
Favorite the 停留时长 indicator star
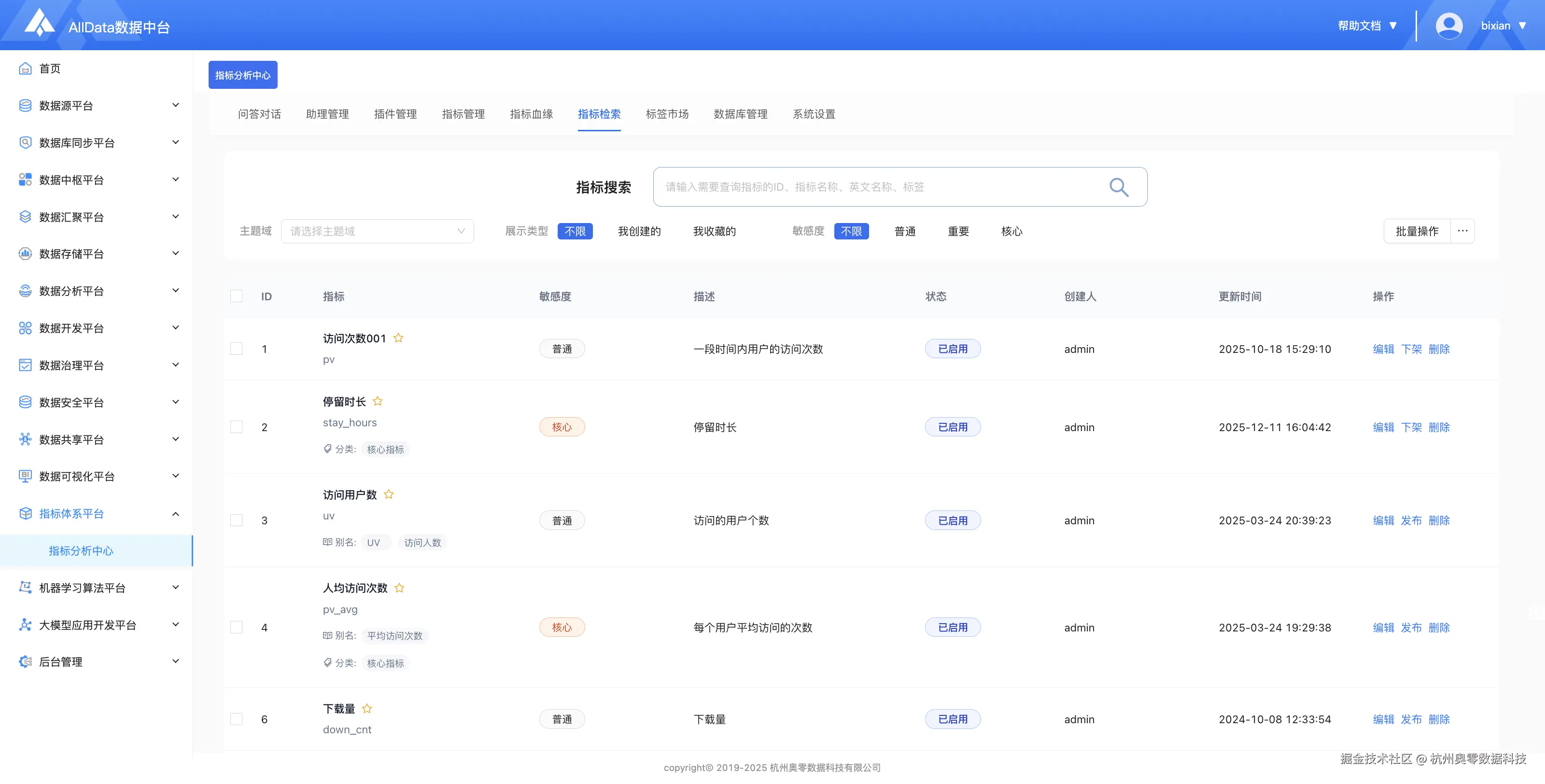click(x=377, y=401)
